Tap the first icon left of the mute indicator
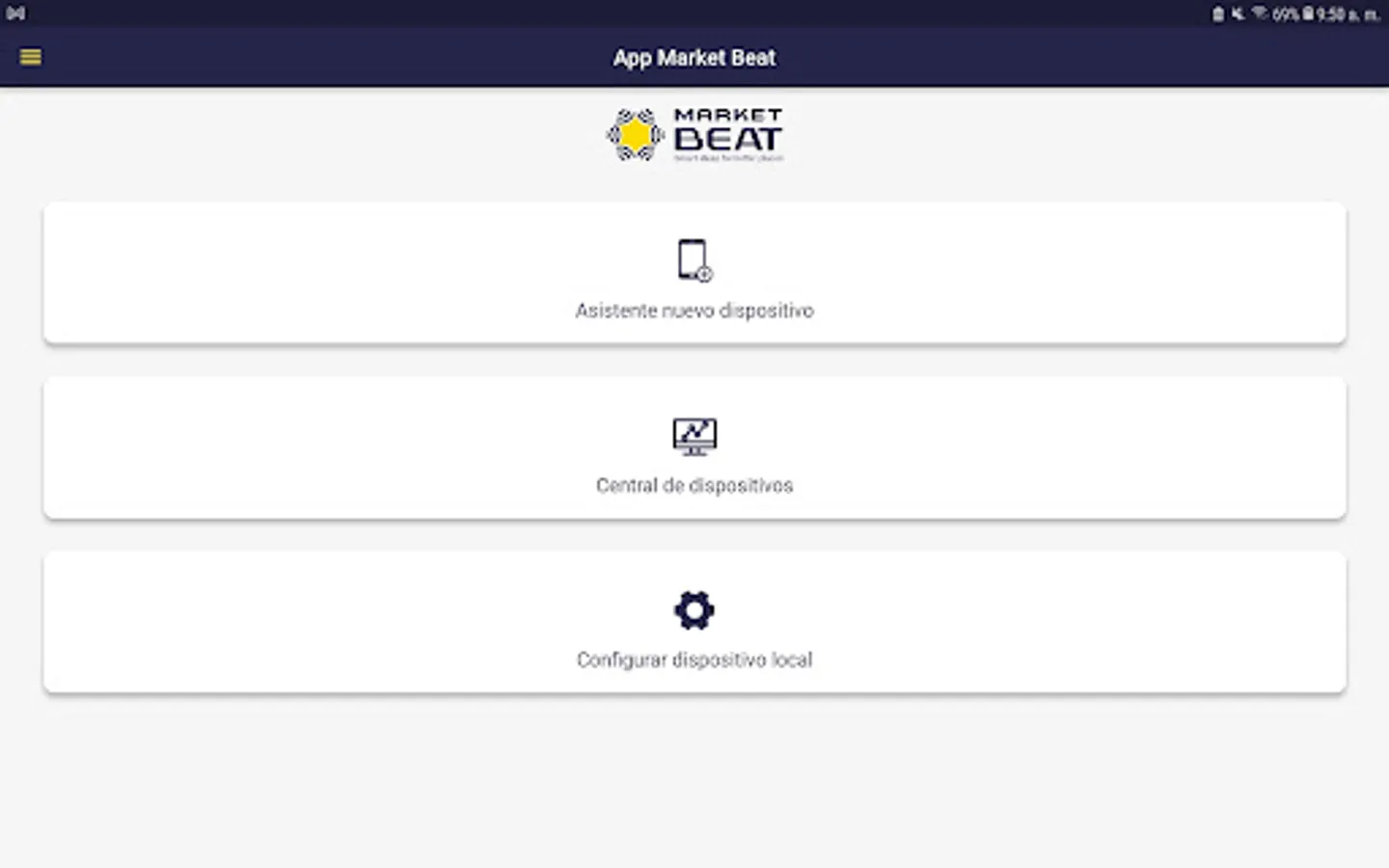 click(x=1218, y=14)
